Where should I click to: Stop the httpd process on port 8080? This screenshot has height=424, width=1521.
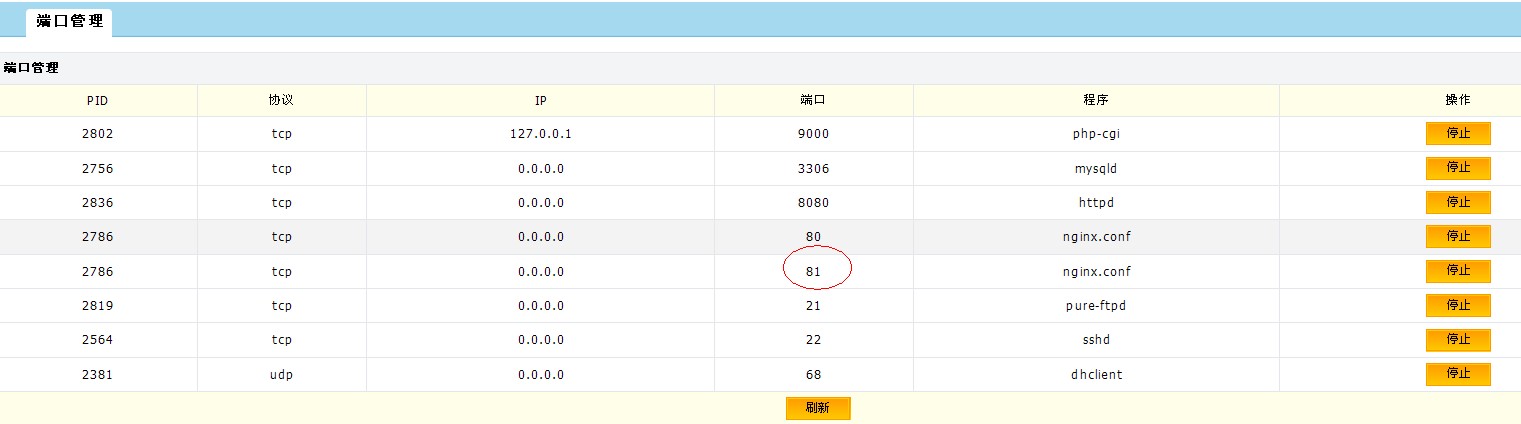pyautogui.click(x=1458, y=202)
